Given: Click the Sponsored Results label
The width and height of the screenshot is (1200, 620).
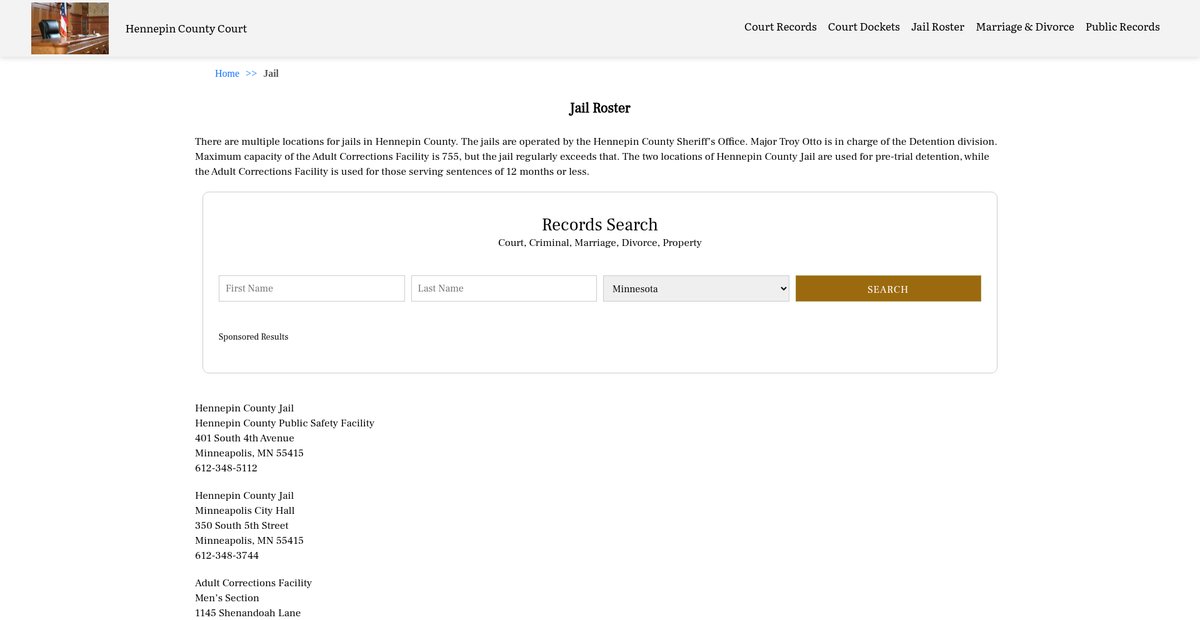Looking at the screenshot, I should 253,337.
